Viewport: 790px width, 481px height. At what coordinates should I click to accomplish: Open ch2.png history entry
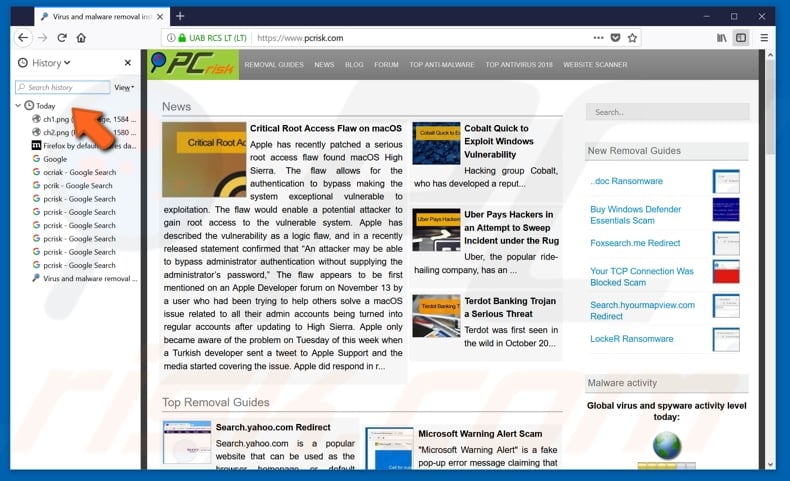click(x=84, y=132)
